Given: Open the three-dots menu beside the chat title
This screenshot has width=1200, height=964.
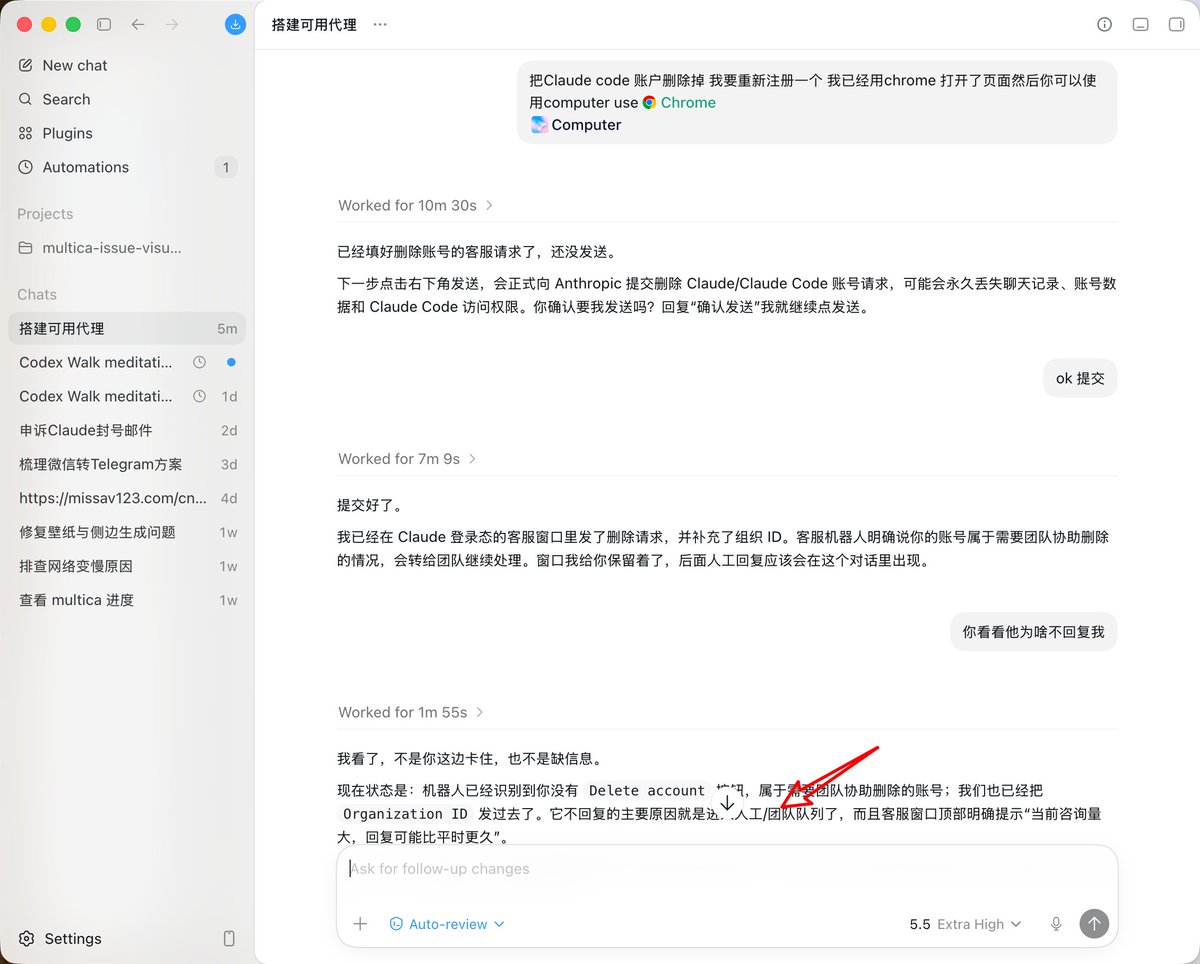Looking at the screenshot, I should [x=380, y=24].
